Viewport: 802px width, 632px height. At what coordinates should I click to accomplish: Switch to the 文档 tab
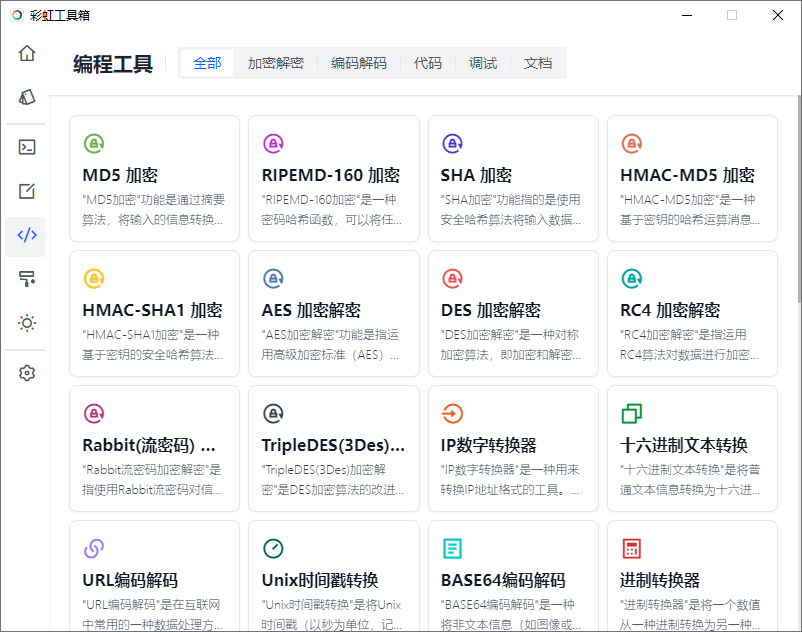click(538, 63)
